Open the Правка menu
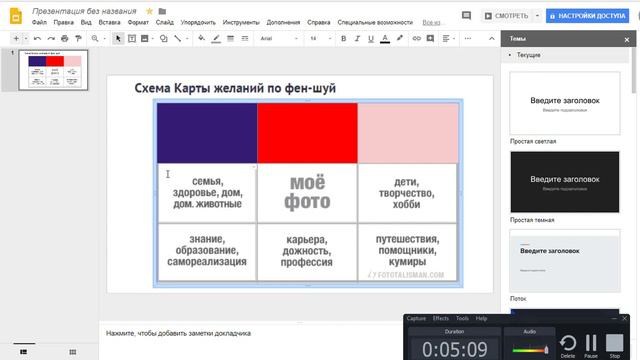This screenshot has width=640, height=360. click(64, 22)
